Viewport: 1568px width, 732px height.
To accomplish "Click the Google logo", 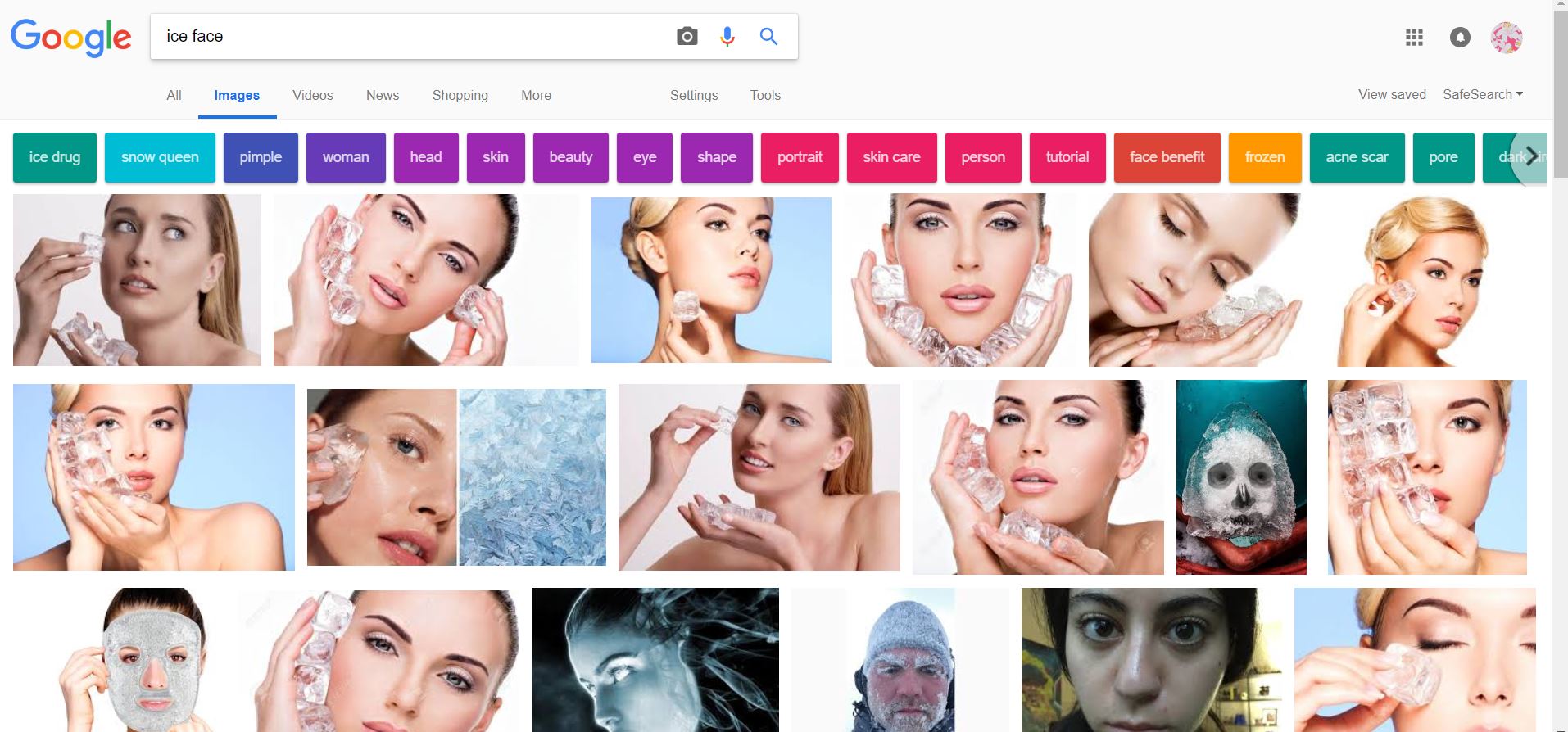I will (x=70, y=38).
